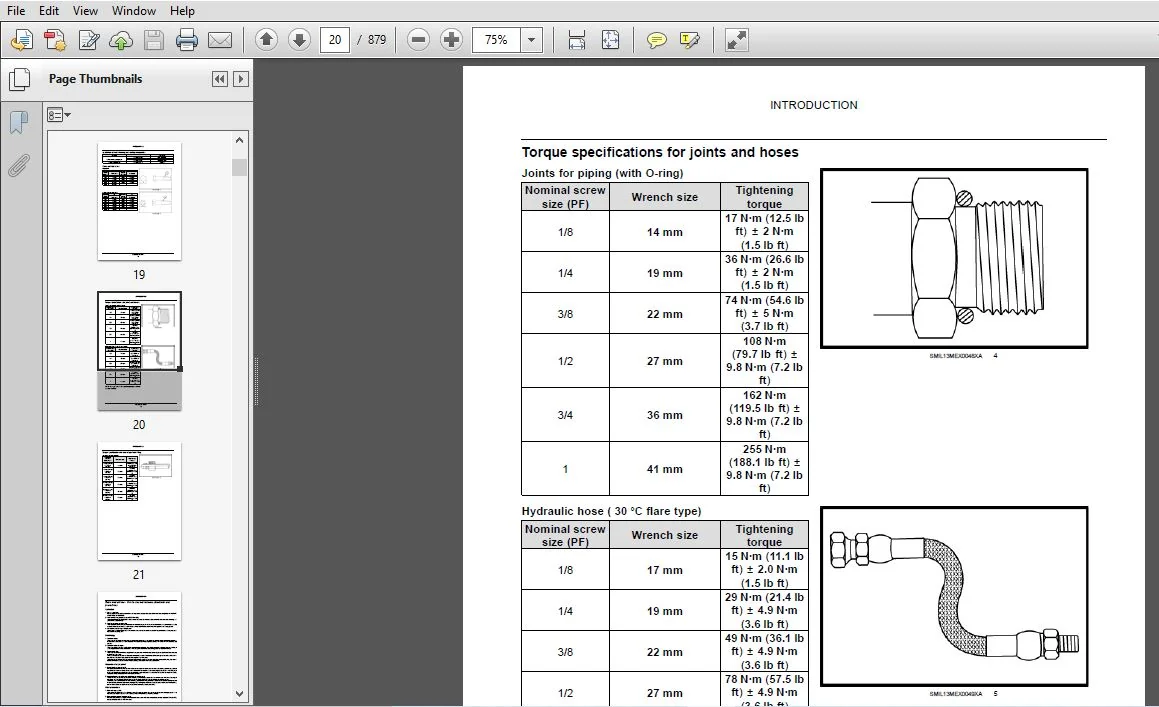Click 'Hydraulic hose ( 30 °C flare type)' text
Screen dimensions: 1159x707
click(611, 511)
